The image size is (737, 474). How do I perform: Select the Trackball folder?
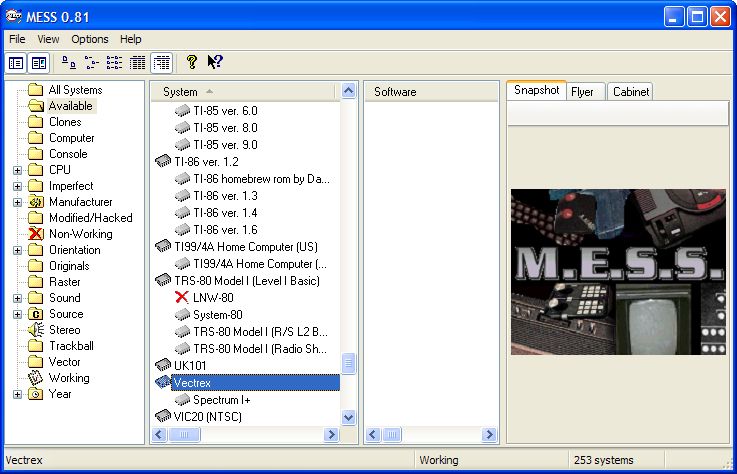71,346
